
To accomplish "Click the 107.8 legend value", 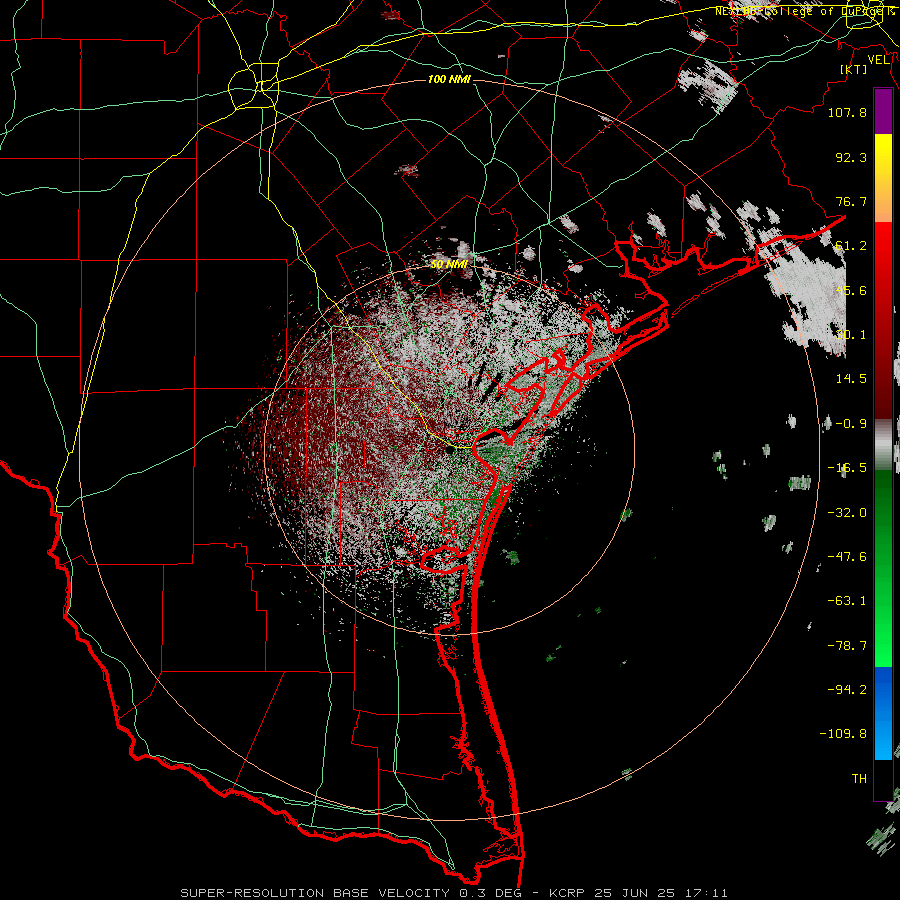I will [x=847, y=112].
